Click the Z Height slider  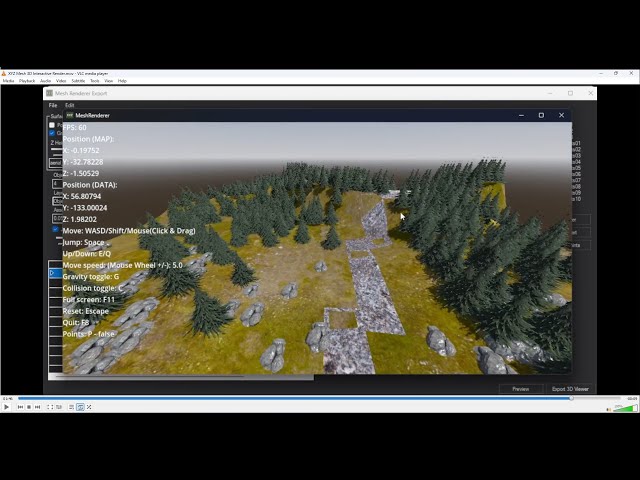pos(56,149)
